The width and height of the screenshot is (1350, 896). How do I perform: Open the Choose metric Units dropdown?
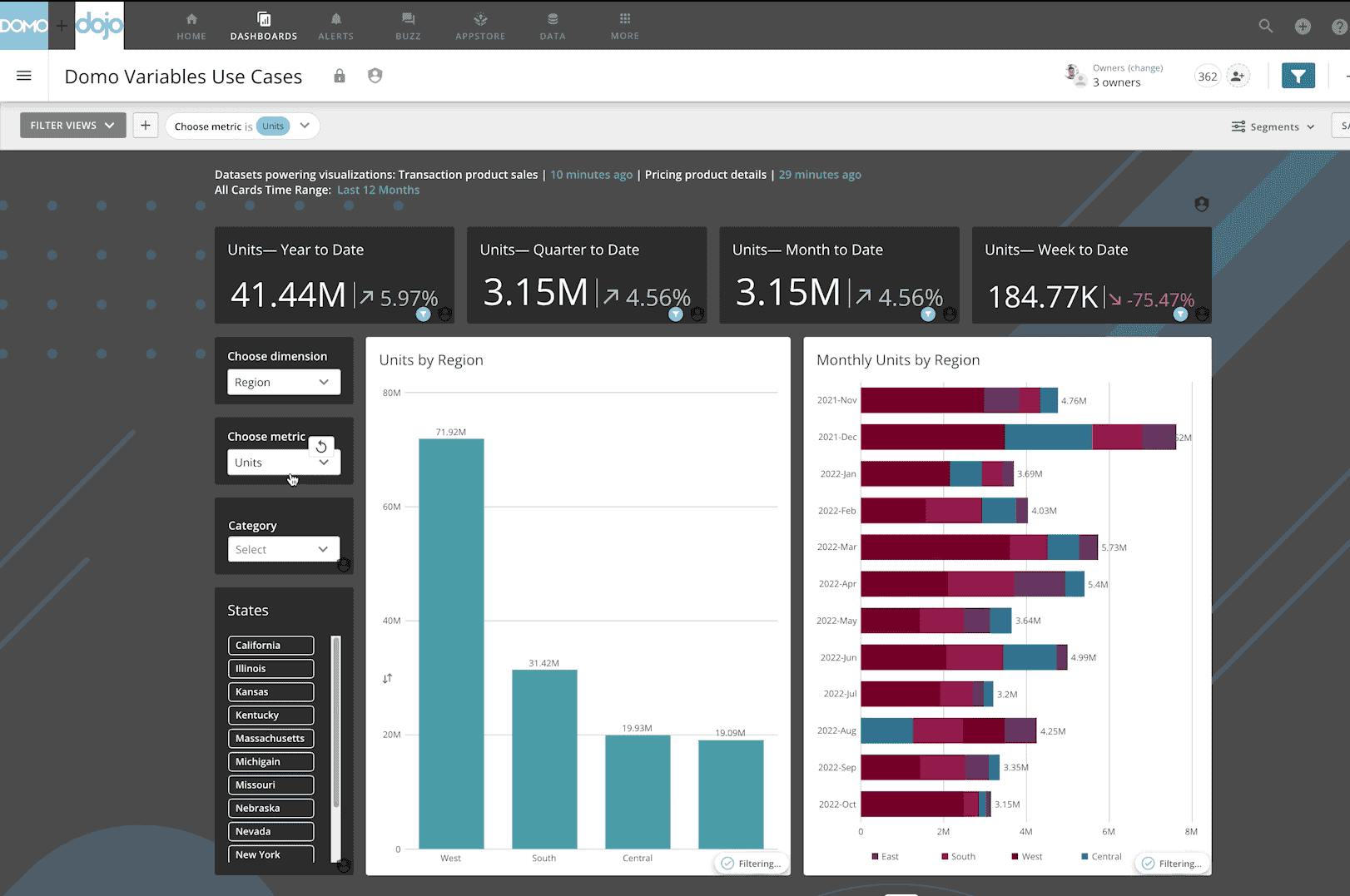click(x=284, y=463)
